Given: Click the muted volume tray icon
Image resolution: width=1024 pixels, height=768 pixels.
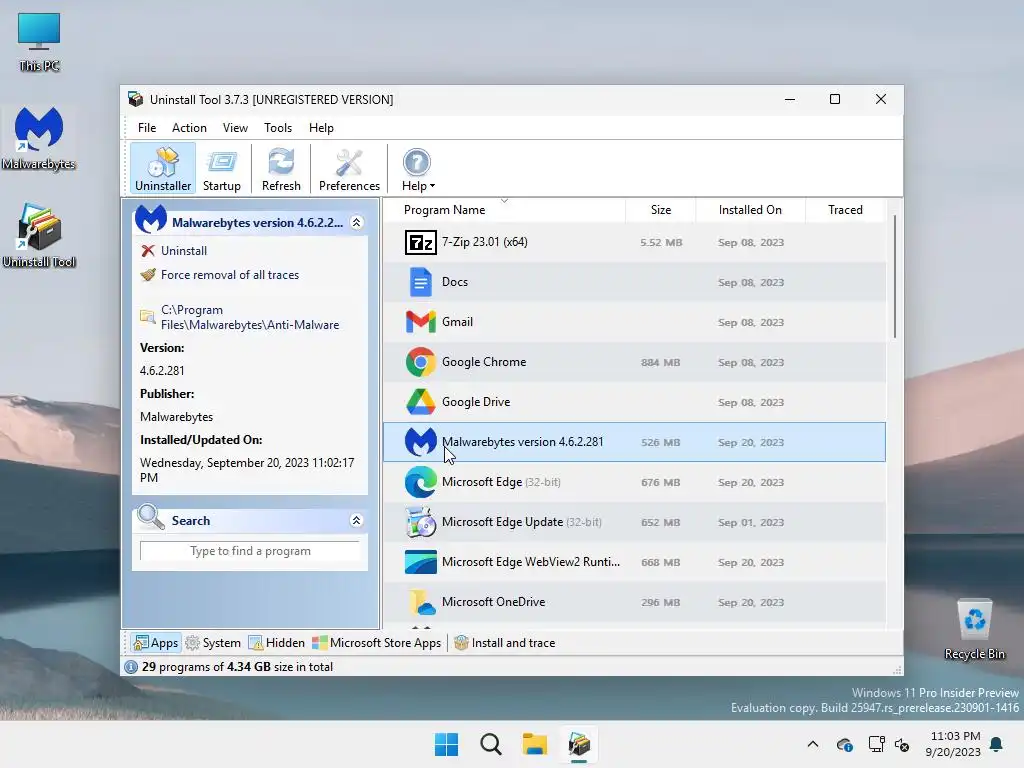Looking at the screenshot, I should pyautogui.click(x=903, y=744).
